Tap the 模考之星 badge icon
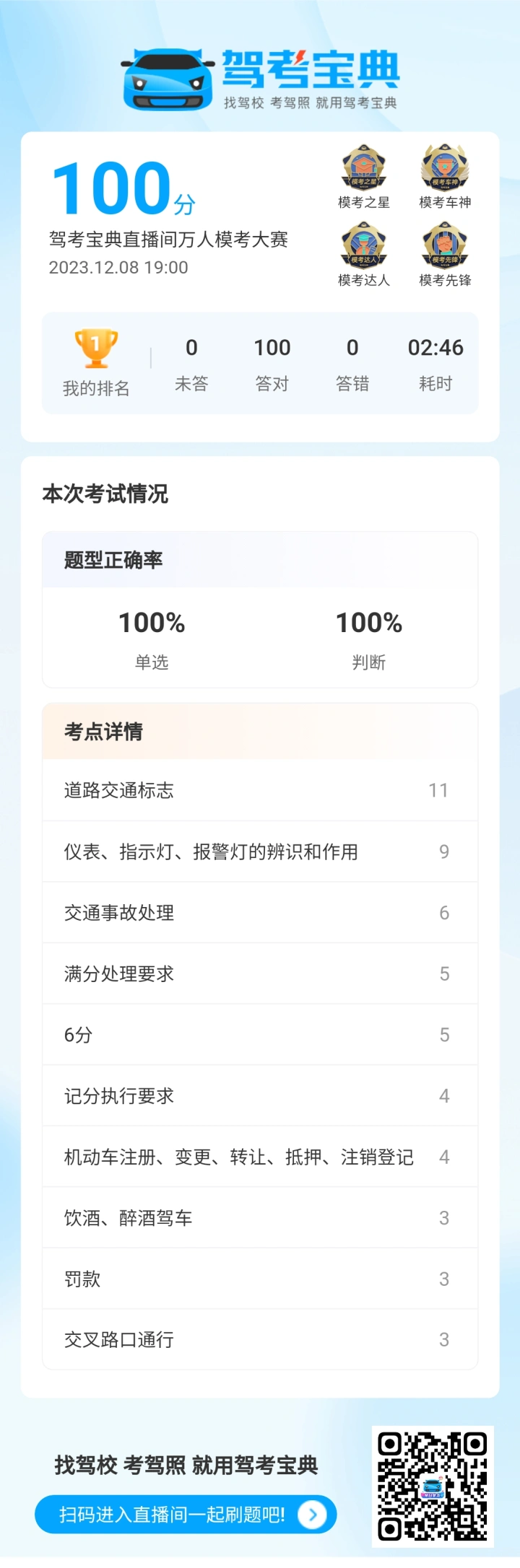 pyautogui.click(x=364, y=168)
